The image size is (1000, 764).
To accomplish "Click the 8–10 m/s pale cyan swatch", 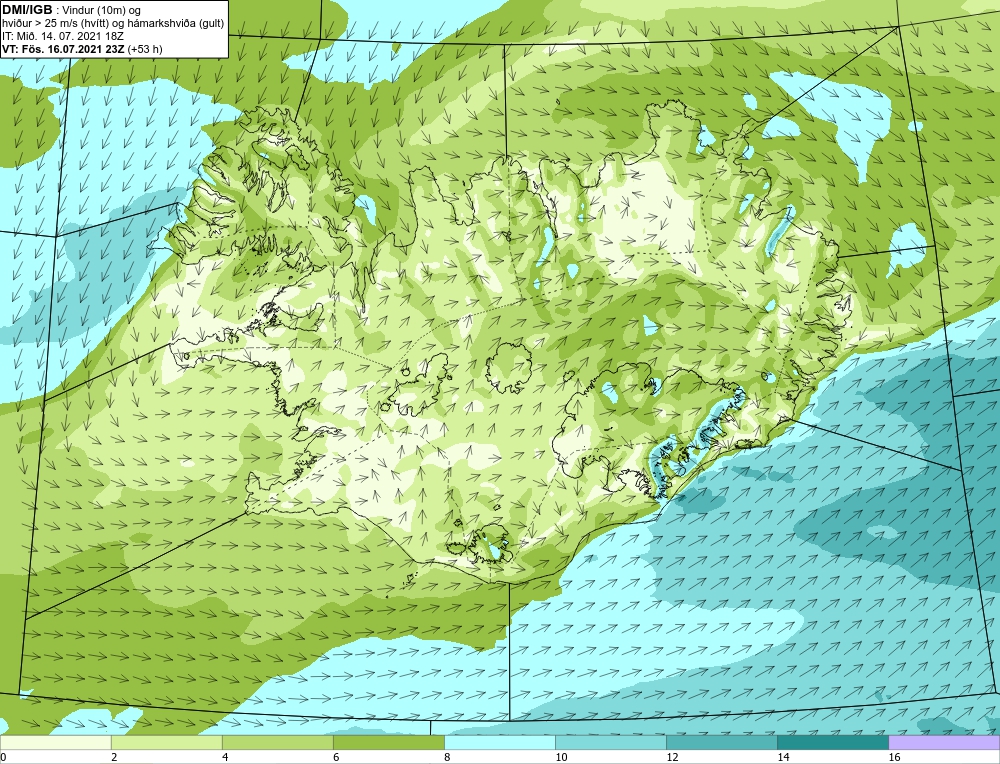I will click(x=499, y=742).
